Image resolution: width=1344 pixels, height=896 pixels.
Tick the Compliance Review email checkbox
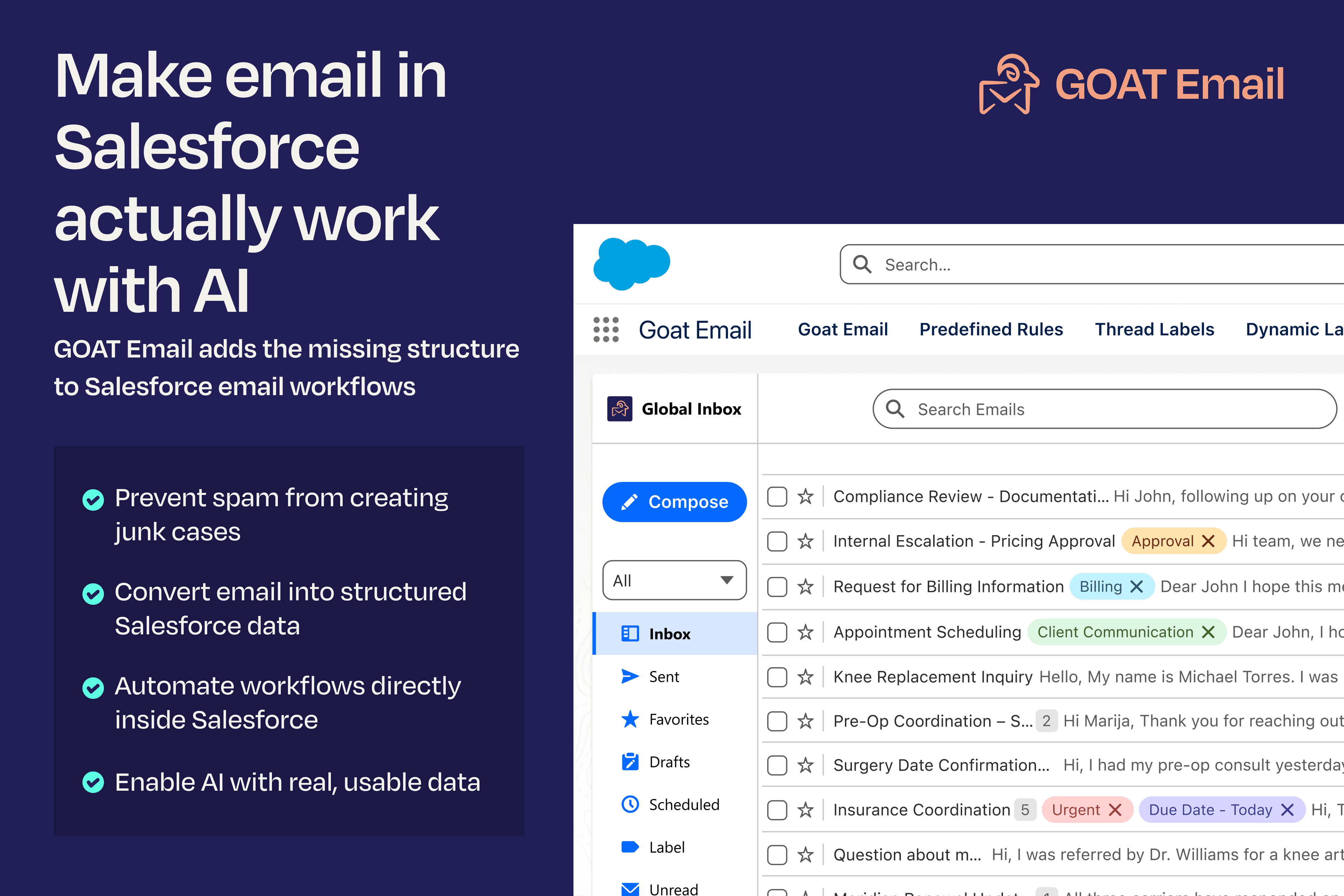pos(777,497)
